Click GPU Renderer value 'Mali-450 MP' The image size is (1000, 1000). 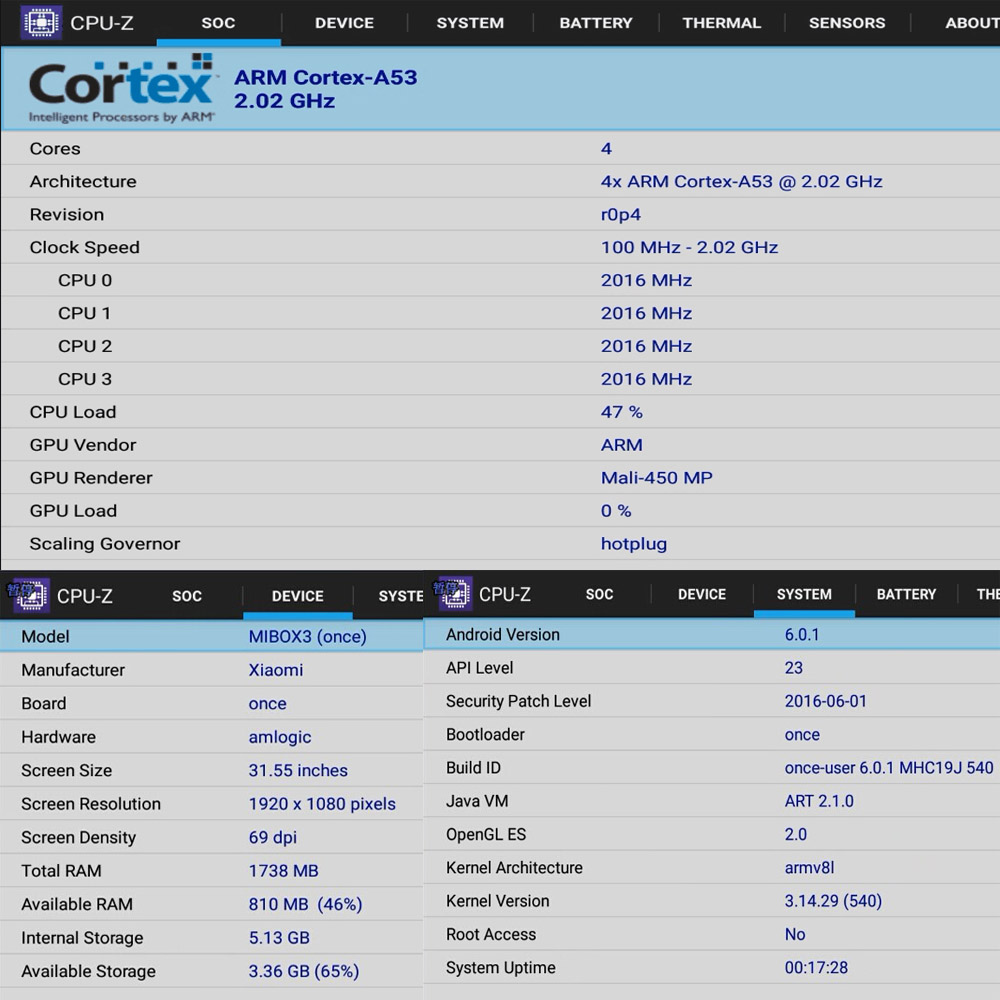click(x=656, y=478)
